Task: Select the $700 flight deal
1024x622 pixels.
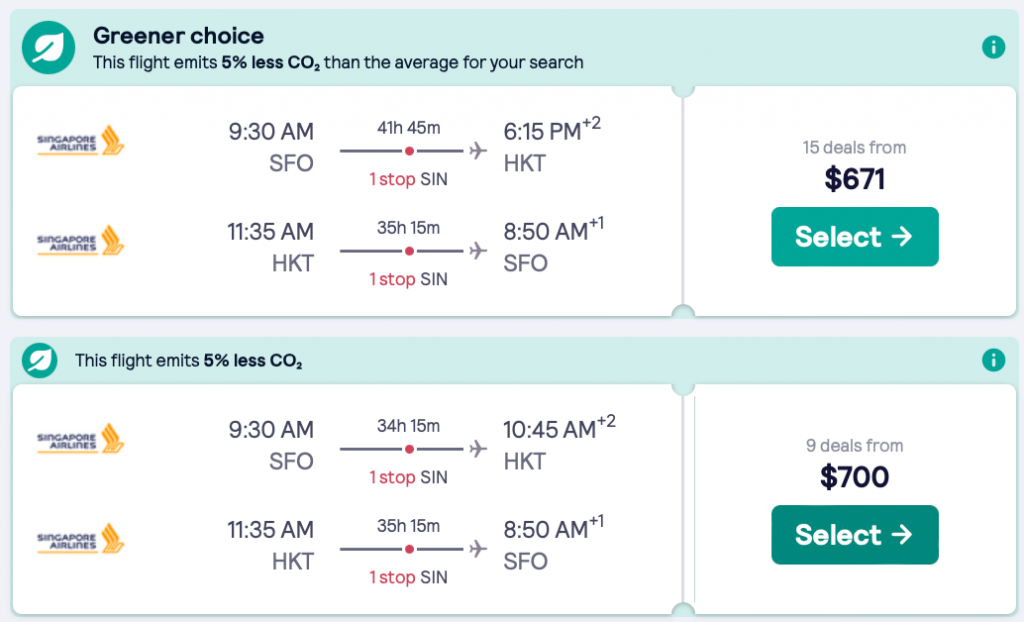Action: (854, 535)
